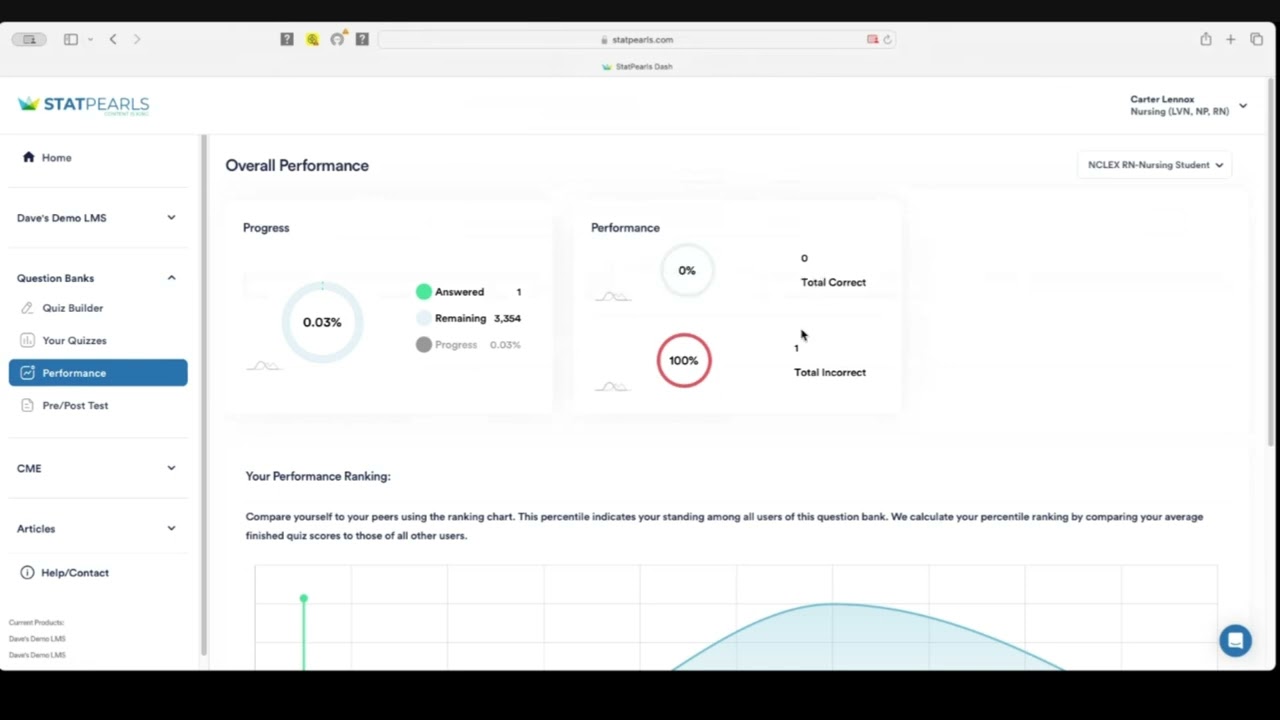
Task: Click the green Answered legend dot
Action: [424, 292]
